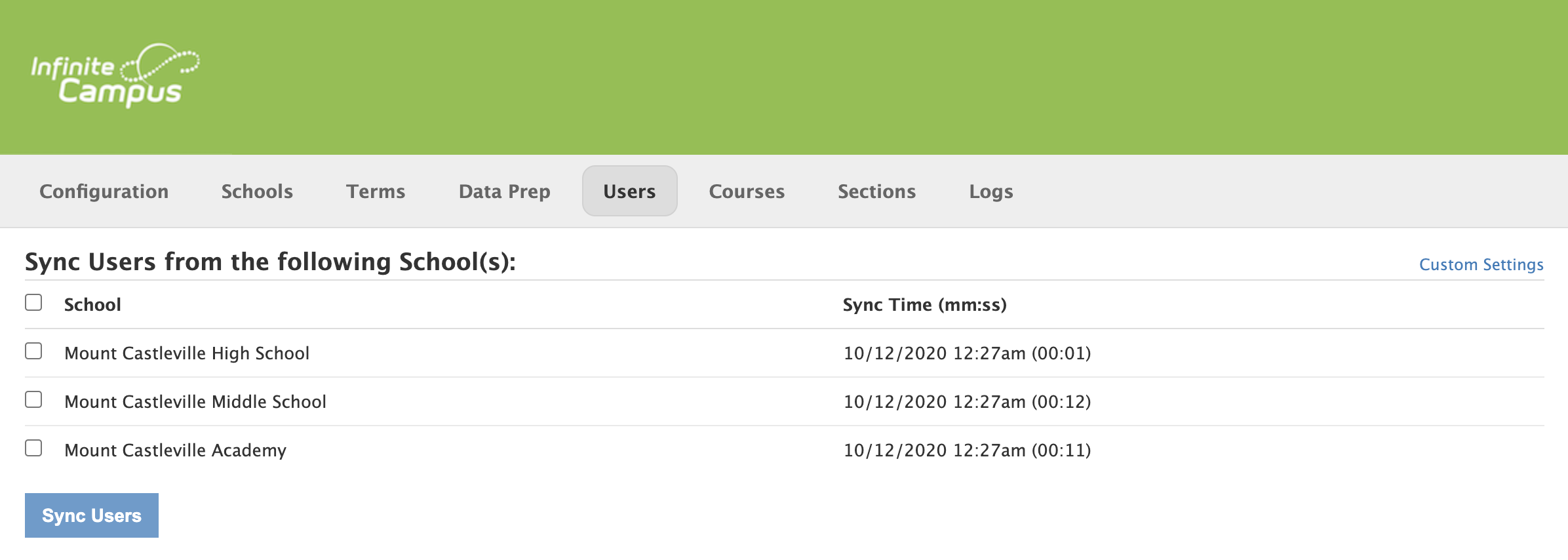1568x560 pixels.
Task: Open the Custom Settings link
Action: pyautogui.click(x=1481, y=265)
